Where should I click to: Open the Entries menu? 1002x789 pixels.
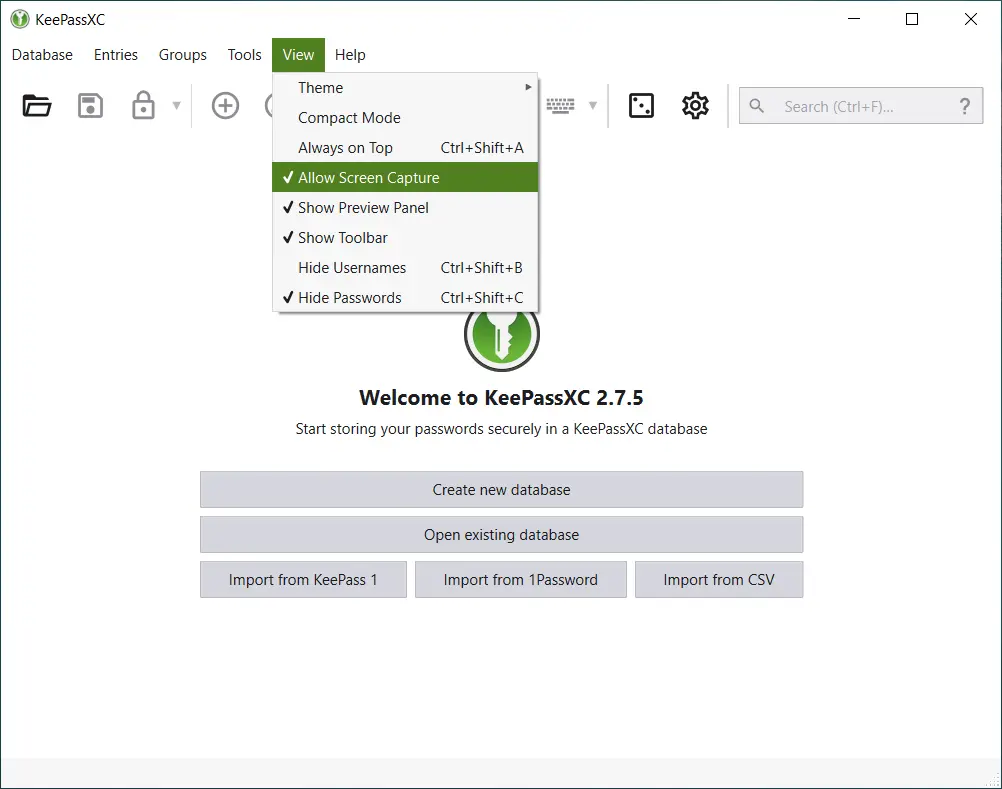(x=116, y=55)
